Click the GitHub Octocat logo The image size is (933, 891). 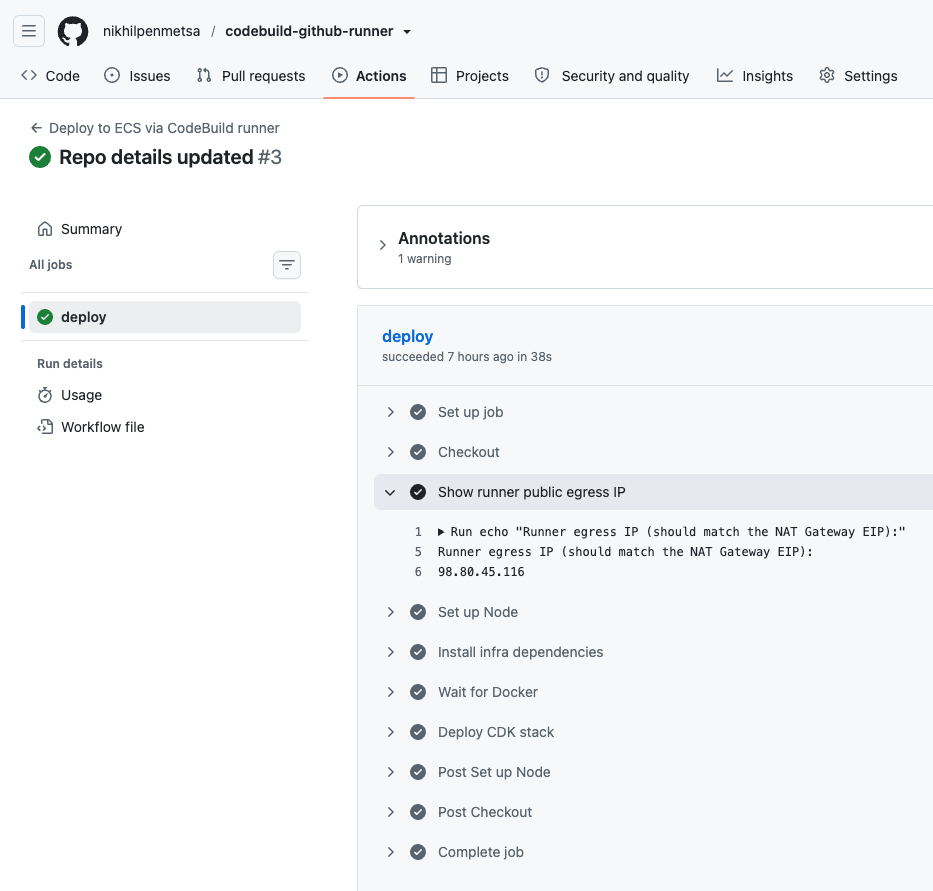(x=73, y=31)
